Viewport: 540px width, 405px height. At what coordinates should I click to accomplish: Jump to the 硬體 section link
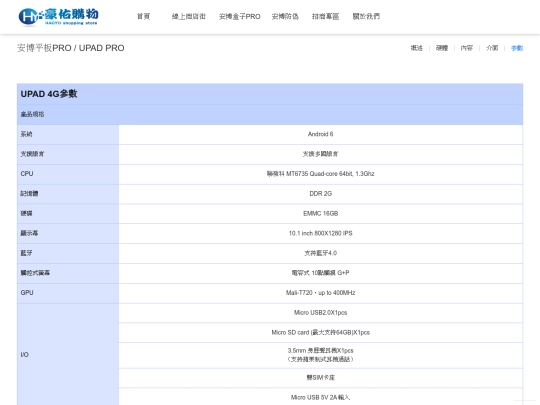tap(442, 48)
